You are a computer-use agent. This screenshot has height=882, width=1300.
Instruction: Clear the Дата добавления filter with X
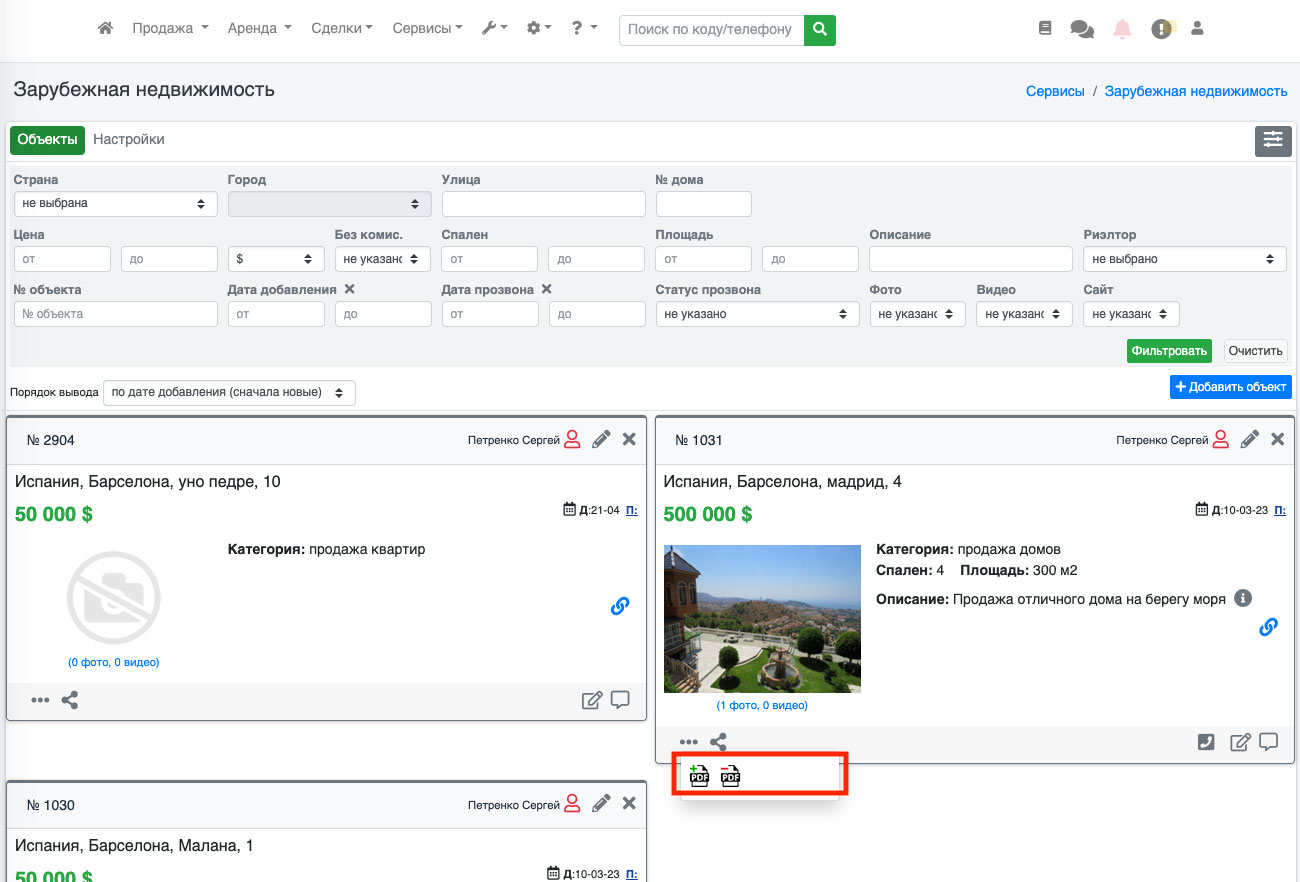[349, 289]
